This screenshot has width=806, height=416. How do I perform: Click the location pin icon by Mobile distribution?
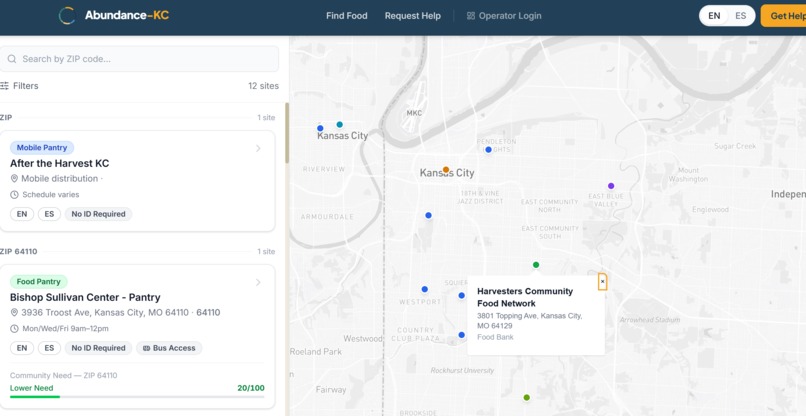(x=14, y=178)
